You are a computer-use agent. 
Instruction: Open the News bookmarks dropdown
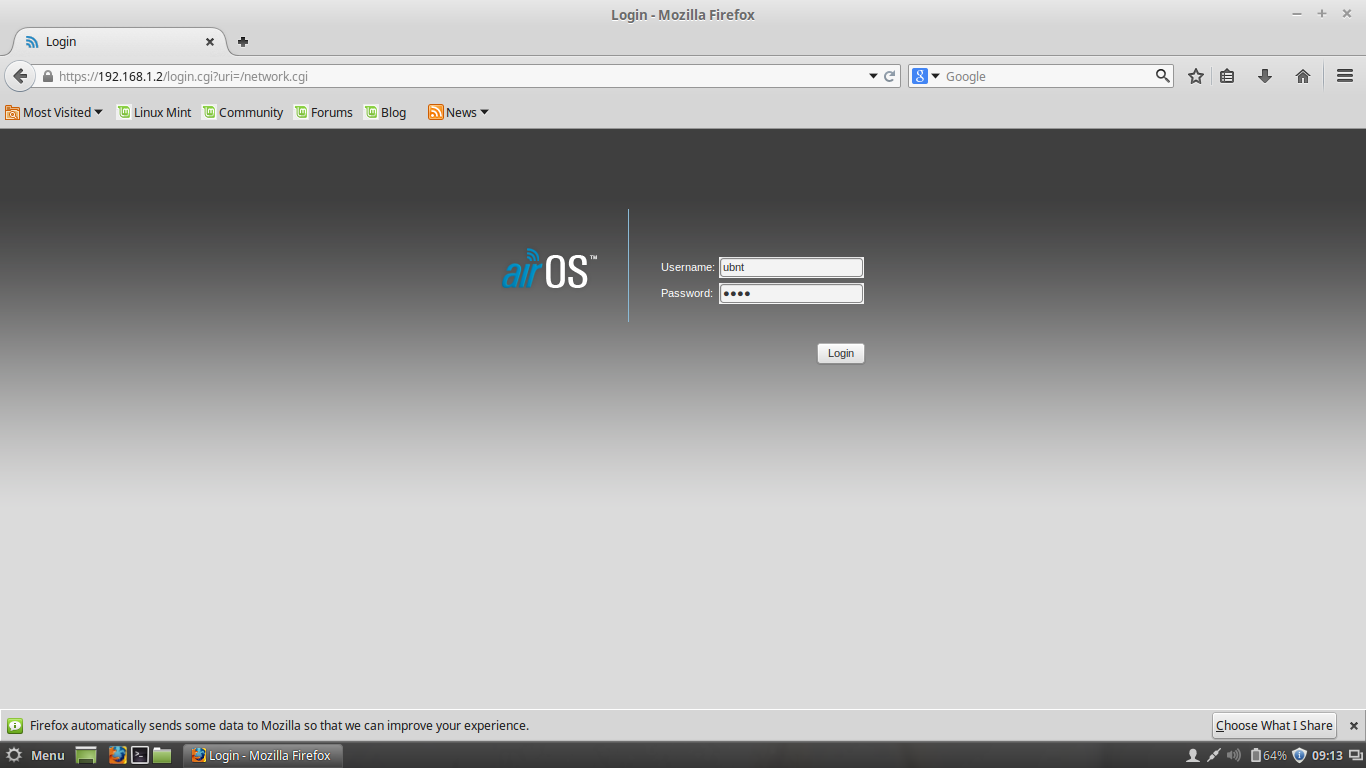[x=457, y=112]
